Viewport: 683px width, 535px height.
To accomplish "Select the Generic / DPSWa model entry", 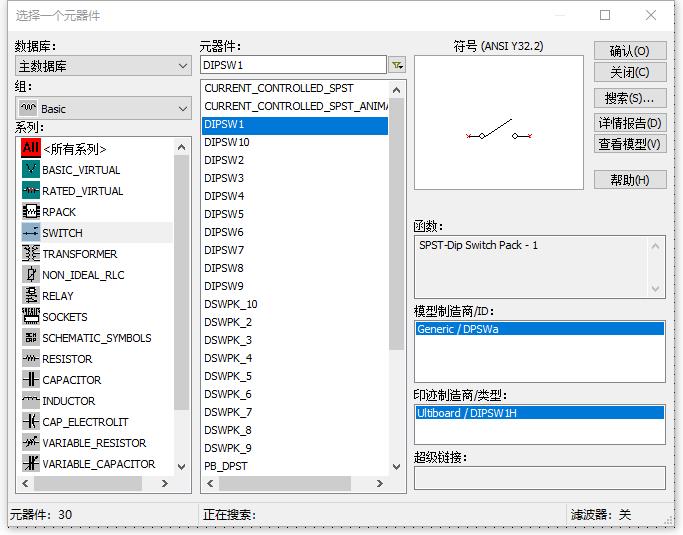I will (x=540, y=328).
